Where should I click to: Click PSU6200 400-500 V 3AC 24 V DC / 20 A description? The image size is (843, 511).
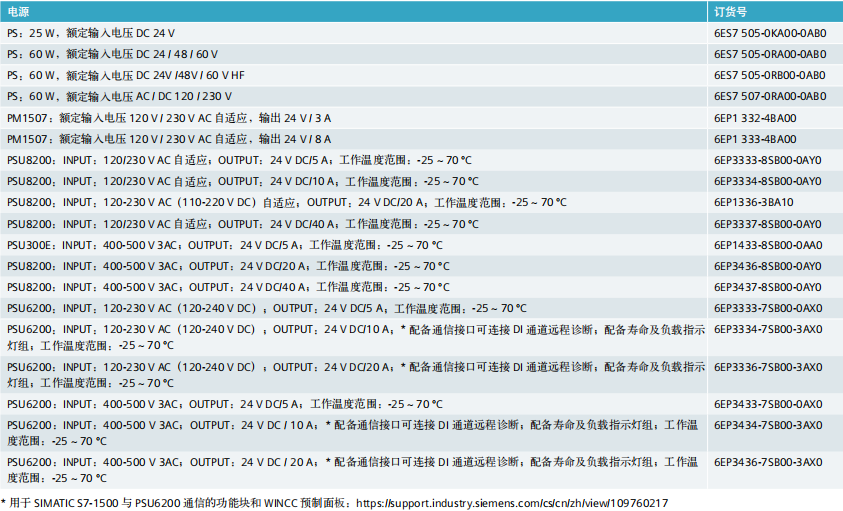point(352,470)
